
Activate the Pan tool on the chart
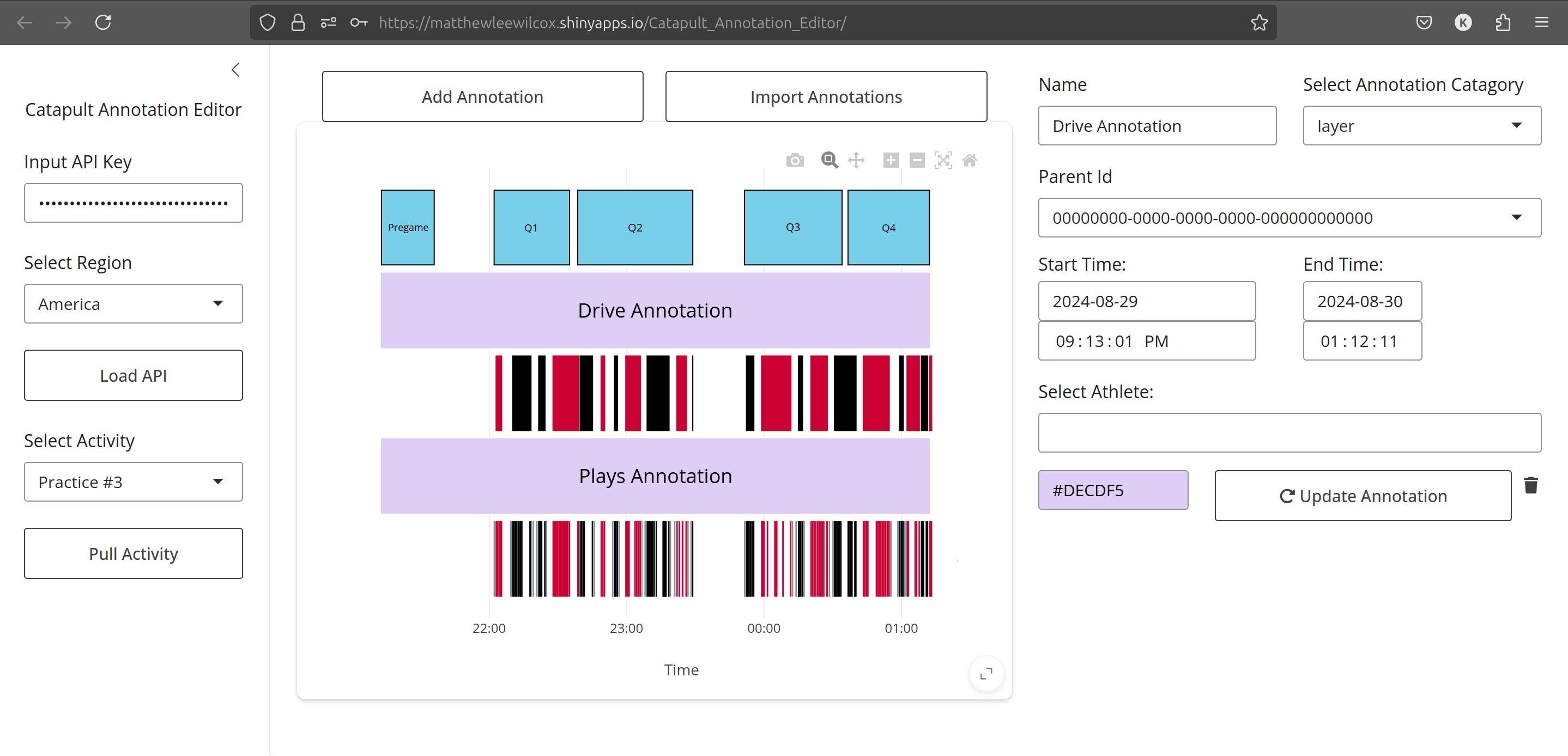(x=856, y=160)
